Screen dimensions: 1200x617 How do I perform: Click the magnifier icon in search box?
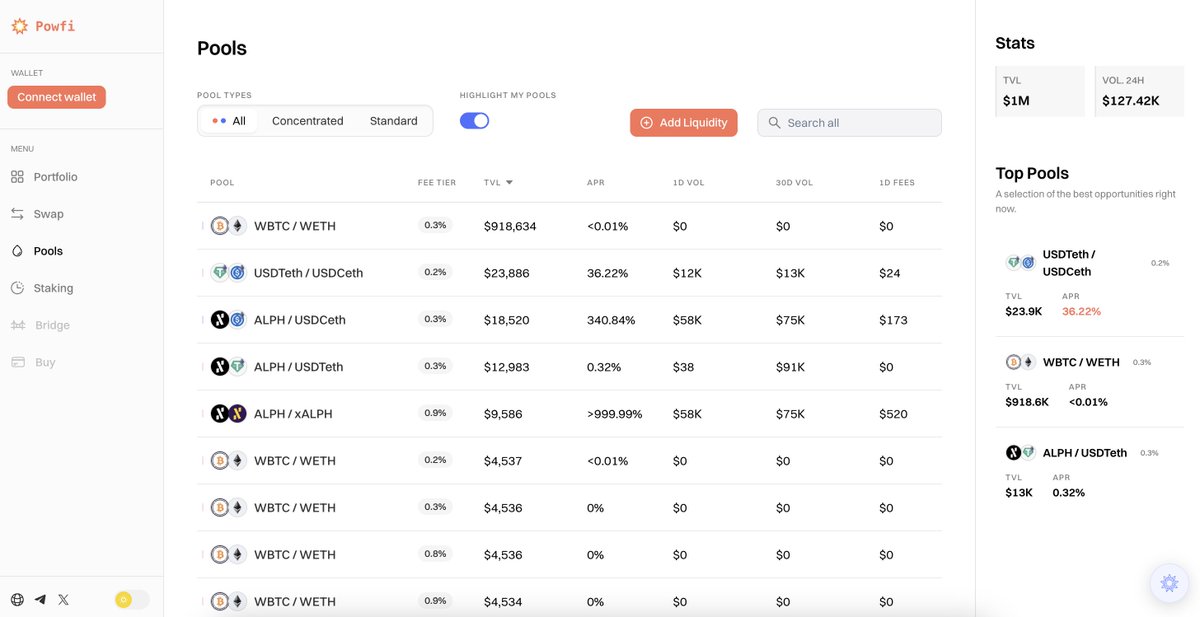(774, 123)
